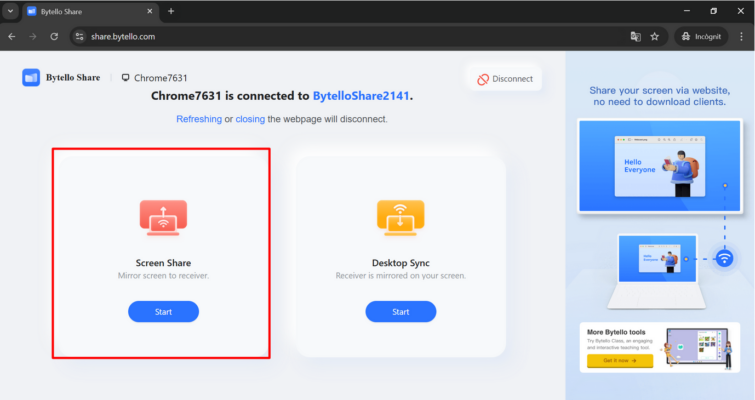Open the translate page icon
755x400 pixels.
[x=635, y=36]
